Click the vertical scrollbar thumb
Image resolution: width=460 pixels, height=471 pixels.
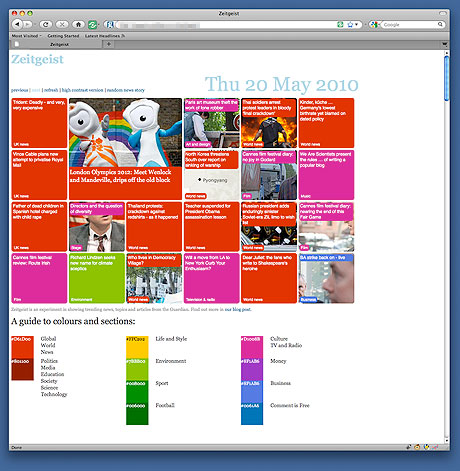447,78
